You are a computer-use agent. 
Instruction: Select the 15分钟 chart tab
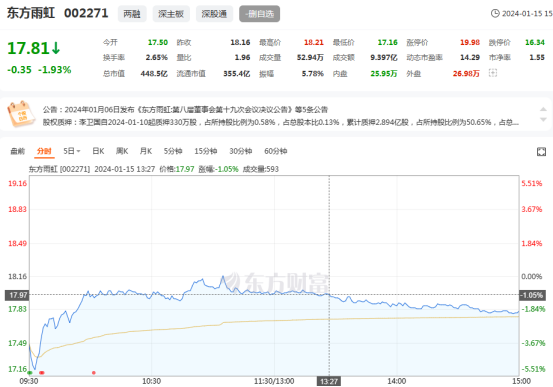(x=206, y=151)
